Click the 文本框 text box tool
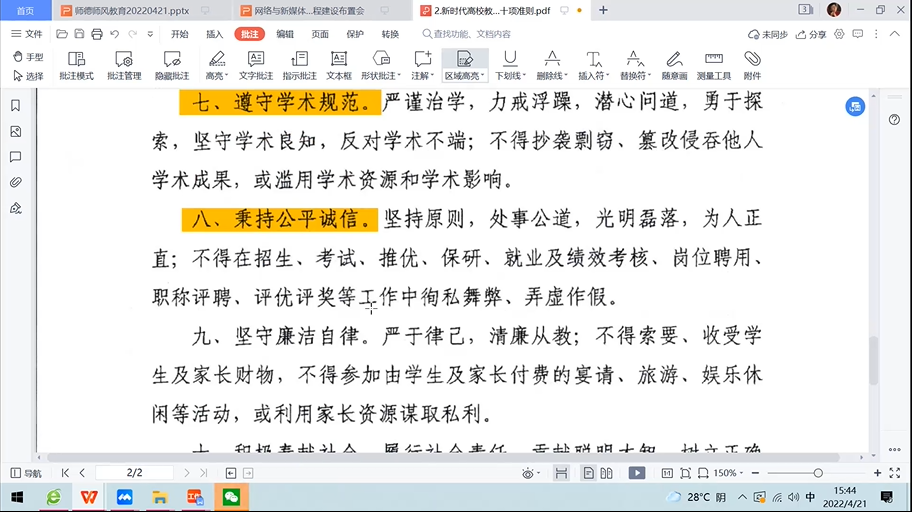Screen dimensions: 912x512 point(338,65)
